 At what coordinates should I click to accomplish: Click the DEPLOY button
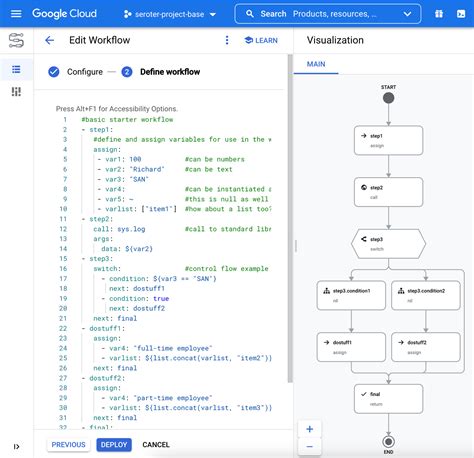click(114, 445)
